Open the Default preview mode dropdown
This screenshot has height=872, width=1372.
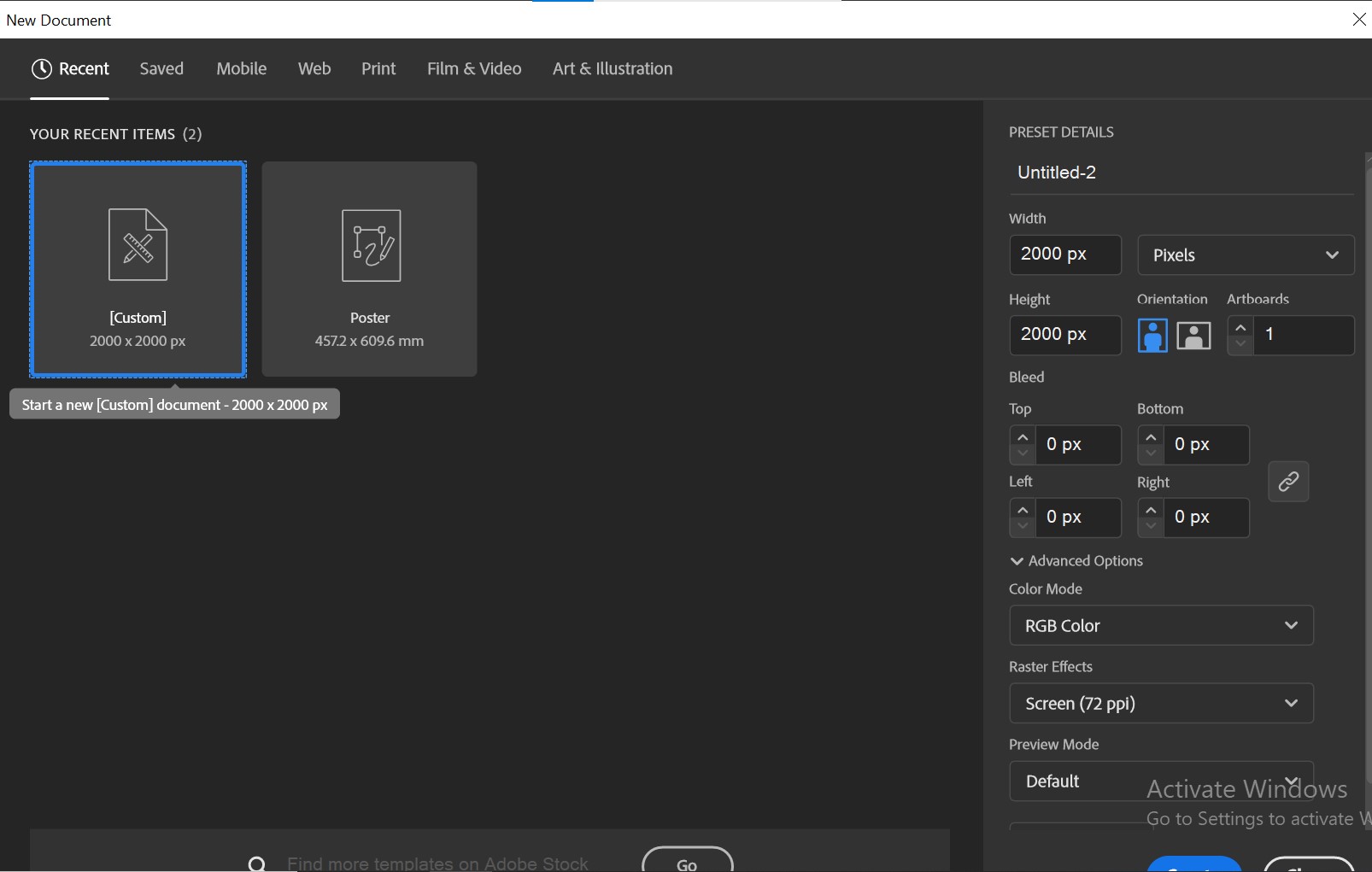pos(1161,781)
